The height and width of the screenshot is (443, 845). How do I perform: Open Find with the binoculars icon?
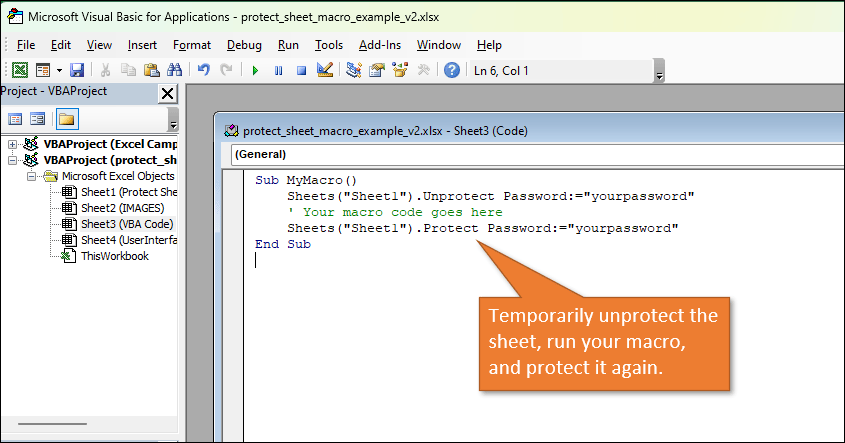coord(173,70)
